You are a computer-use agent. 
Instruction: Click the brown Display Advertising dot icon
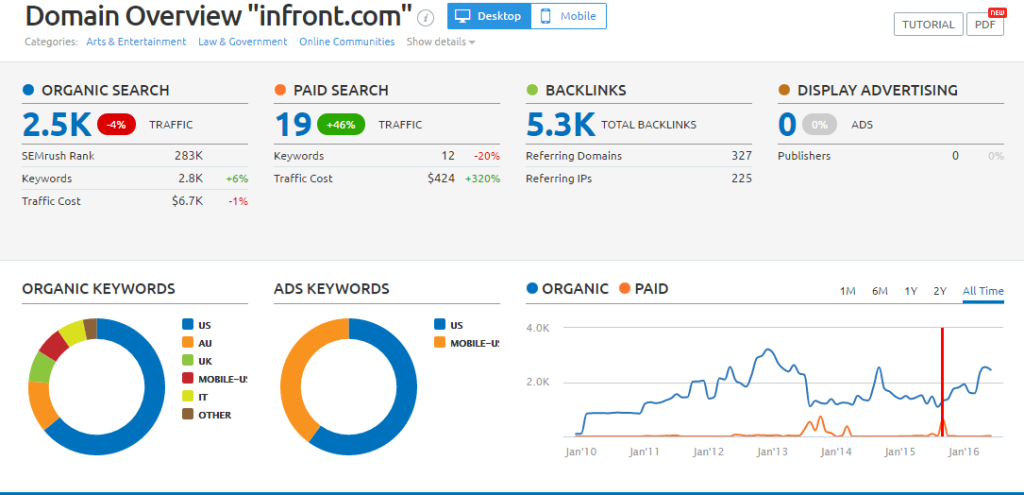pyautogui.click(x=784, y=90)
